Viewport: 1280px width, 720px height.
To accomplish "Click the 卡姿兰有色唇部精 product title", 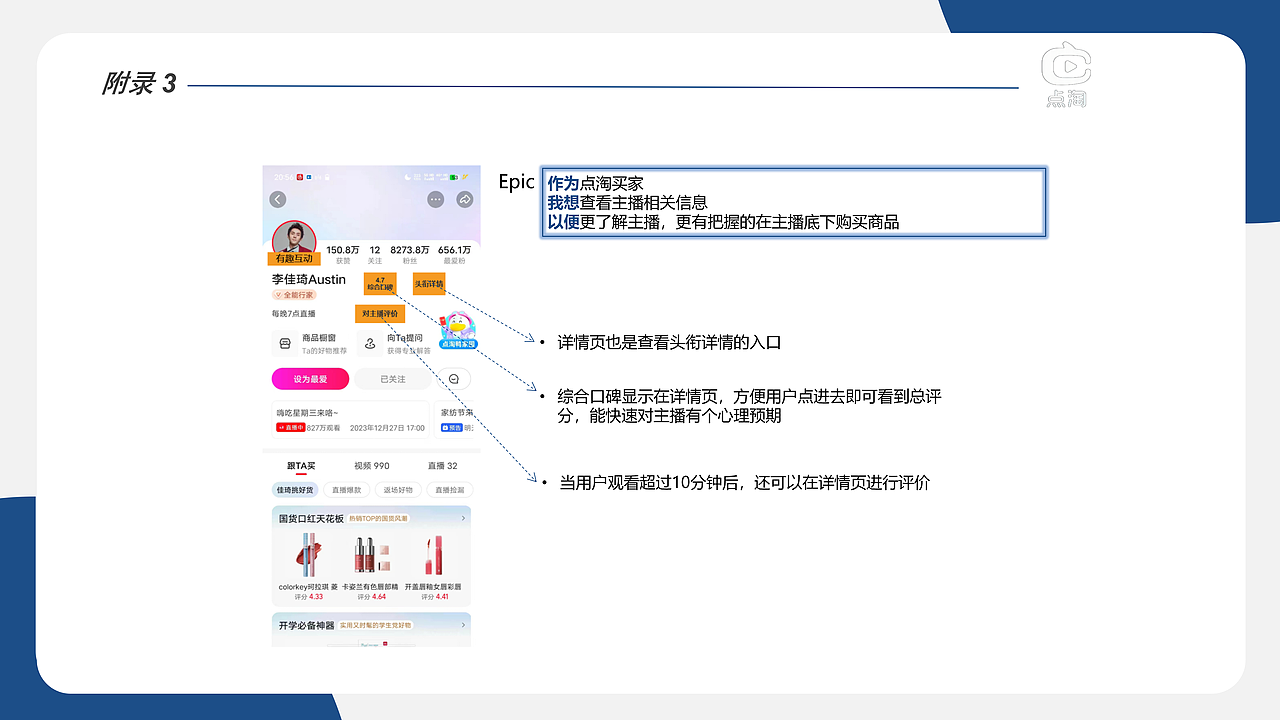I will tap(370, 587).
